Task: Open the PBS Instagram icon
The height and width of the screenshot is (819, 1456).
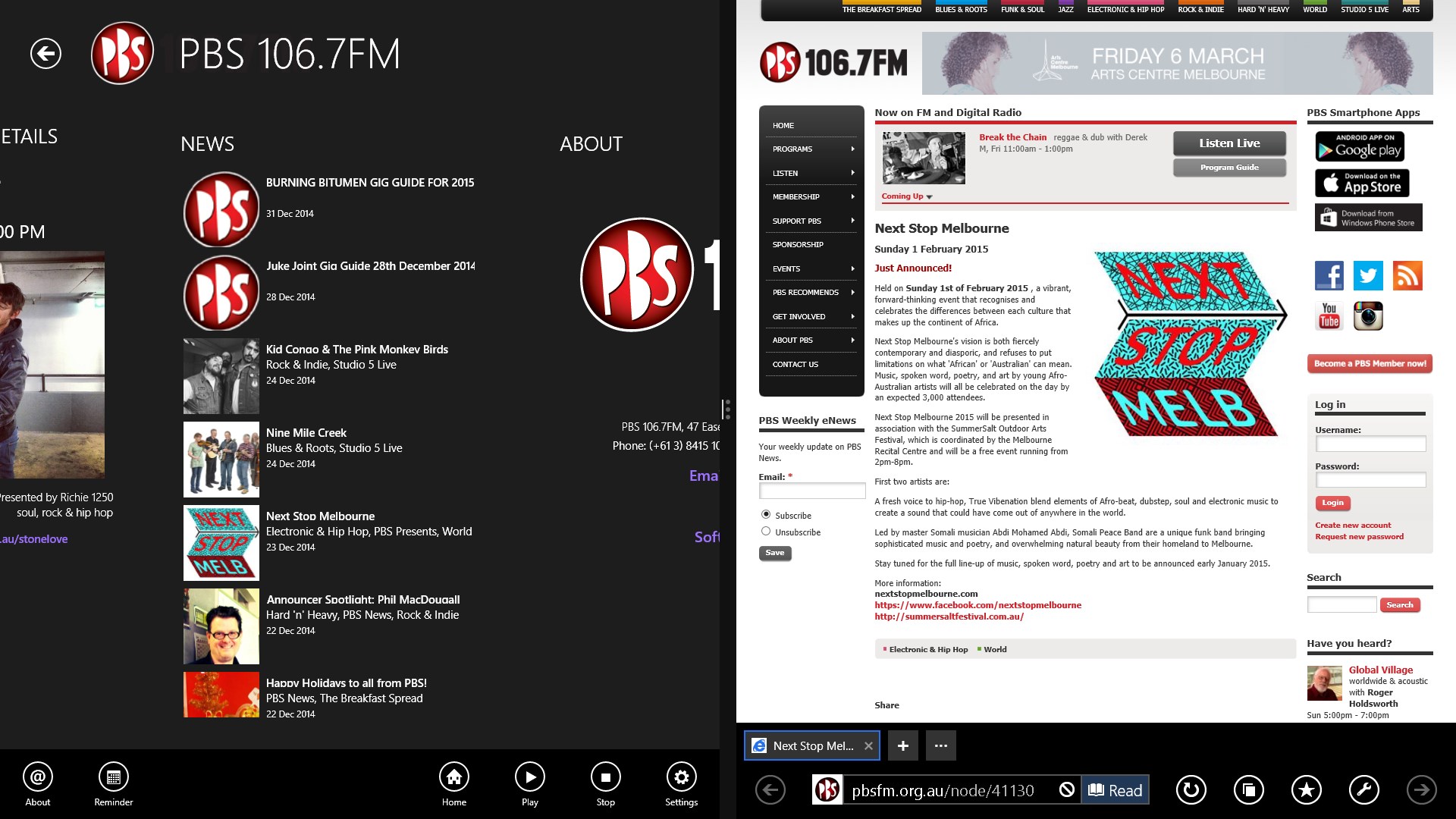Action: [1368, 316]
